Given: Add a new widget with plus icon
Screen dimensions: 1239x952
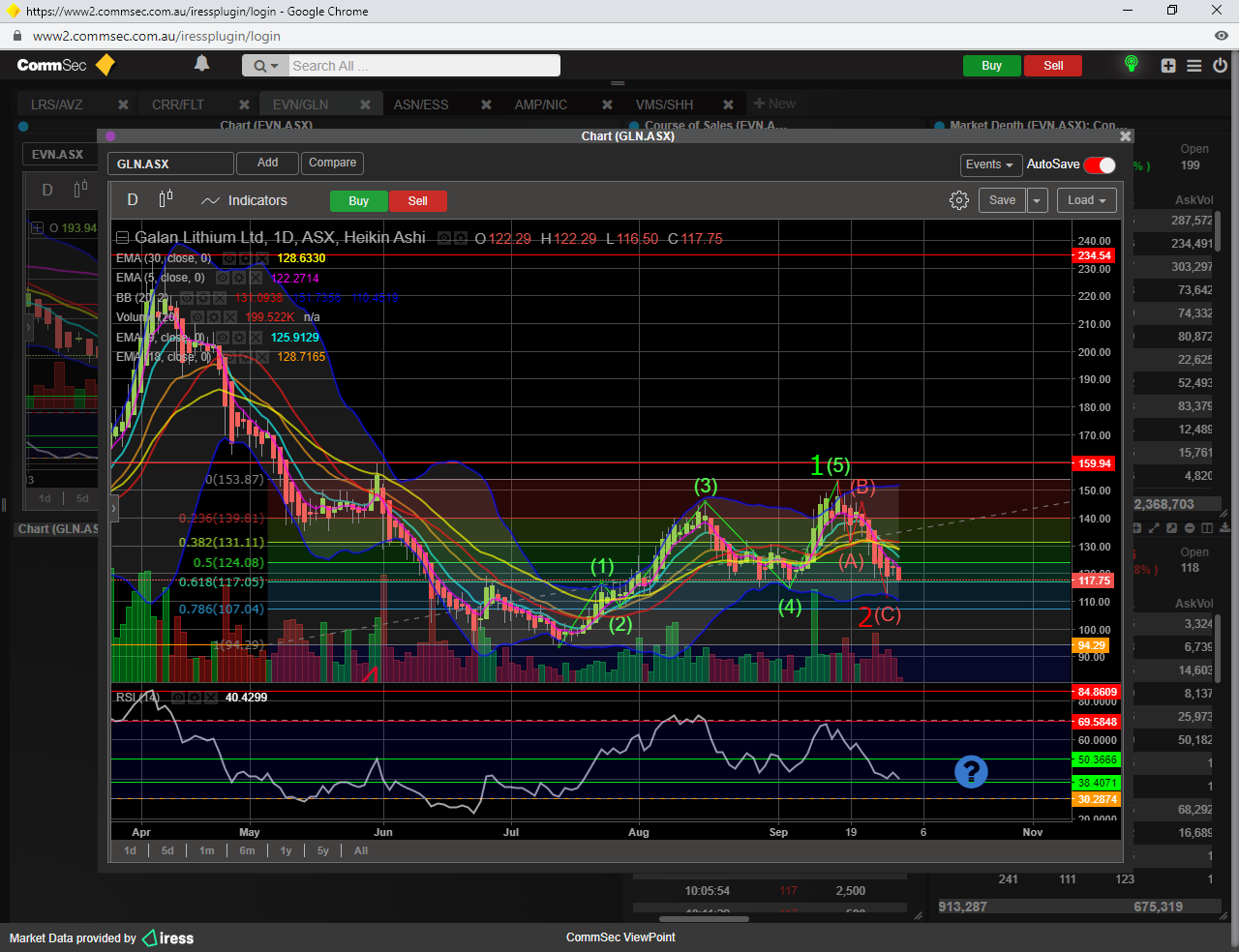Looking at the screenshot, I should tap(1168, 66).
